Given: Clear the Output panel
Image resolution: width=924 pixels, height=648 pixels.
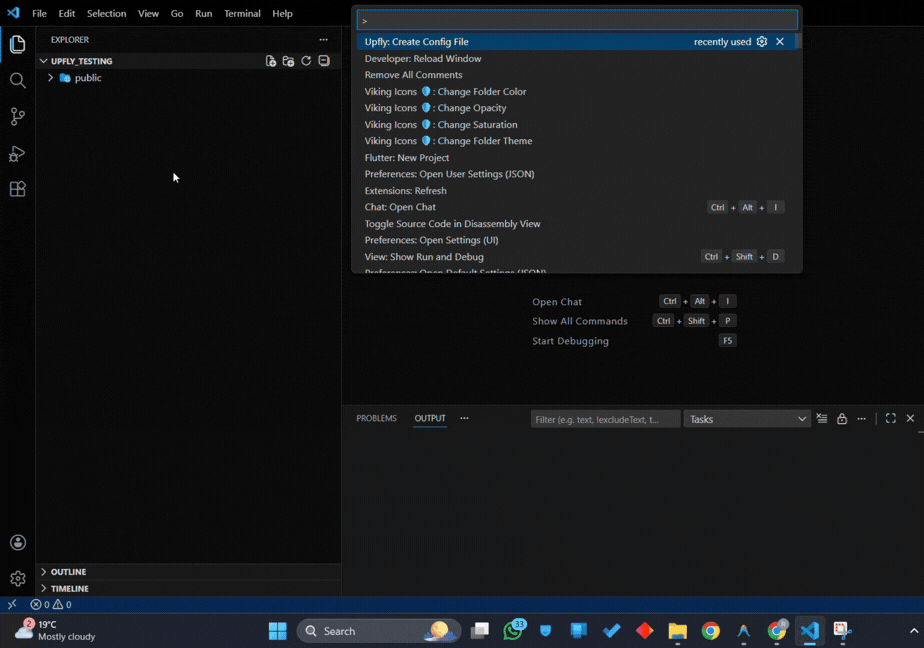Looking at the screenshot, I should [x=822, y=418].
